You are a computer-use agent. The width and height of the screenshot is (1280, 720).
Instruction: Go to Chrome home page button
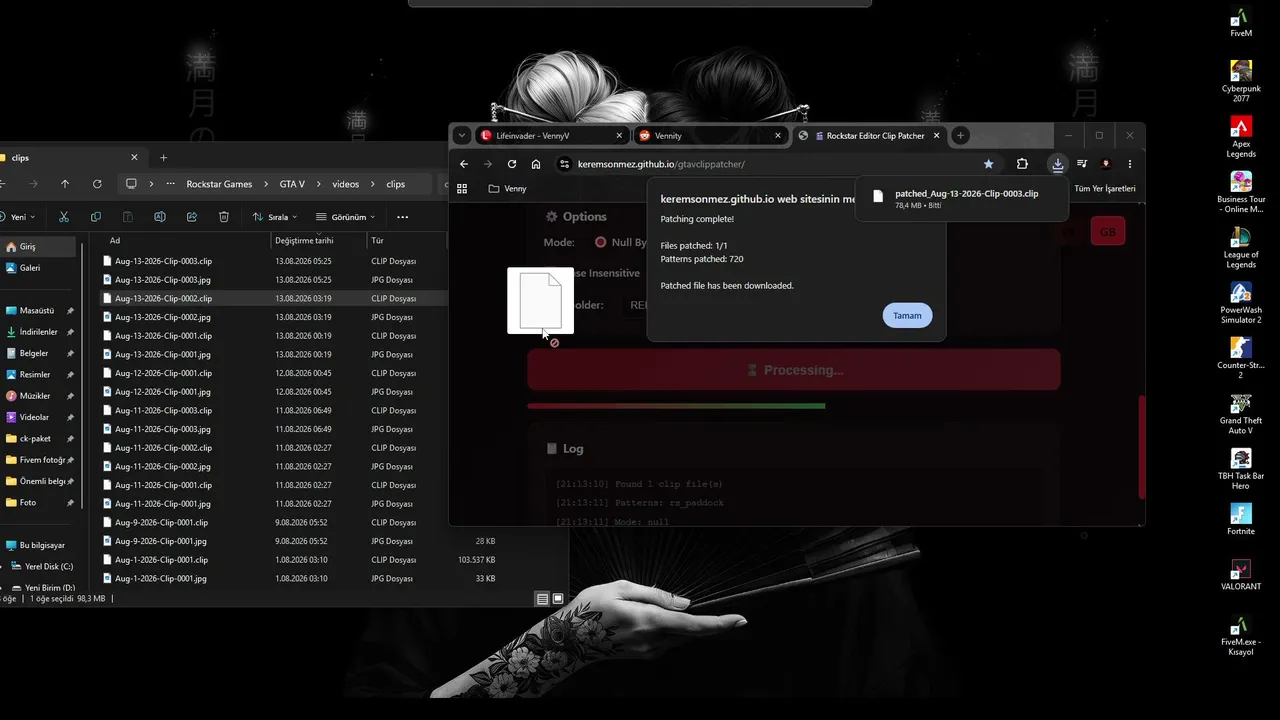tap(536, 164)
